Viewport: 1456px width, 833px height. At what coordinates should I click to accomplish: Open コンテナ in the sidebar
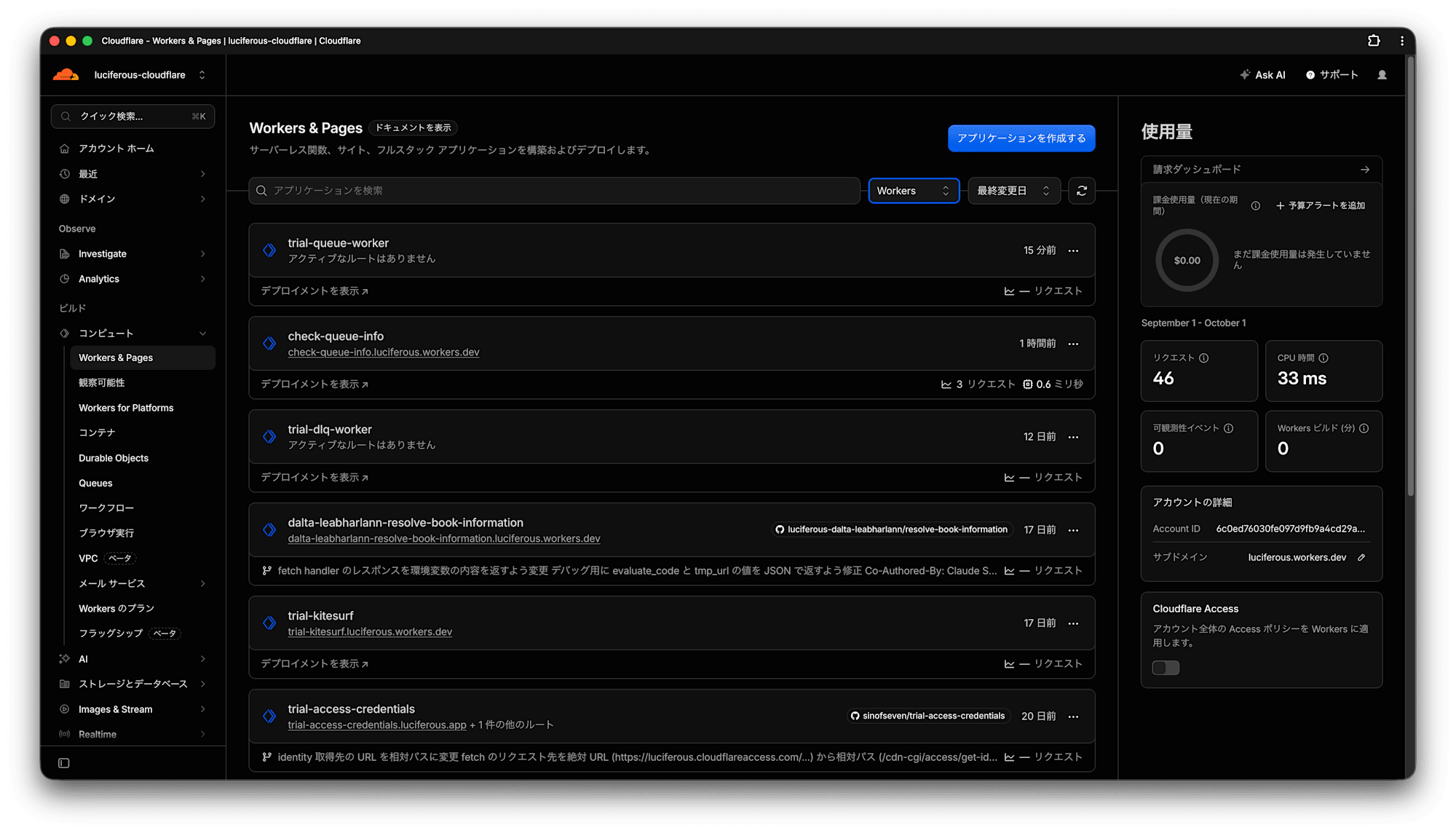pos(97,433)
